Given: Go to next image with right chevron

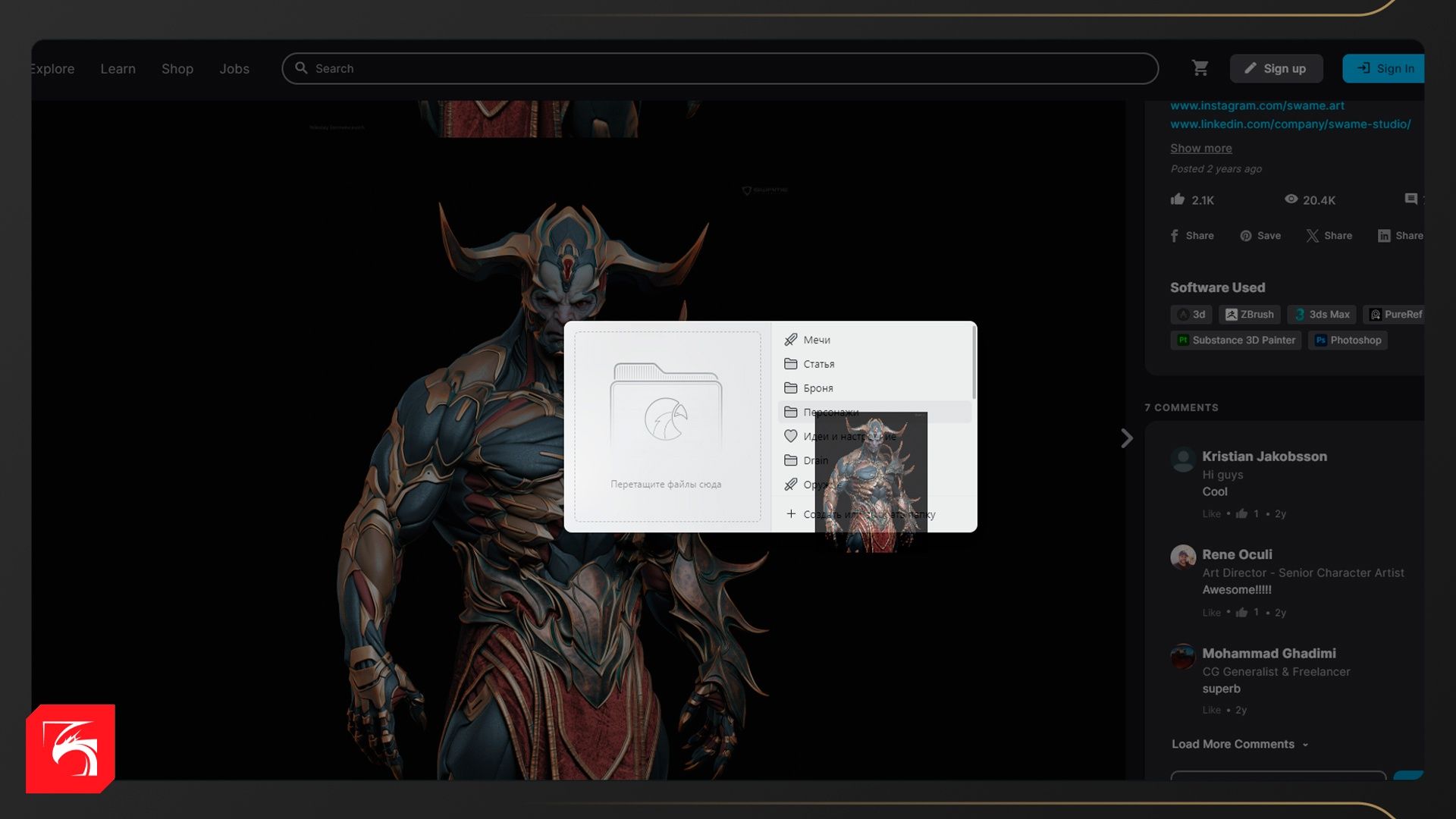Looking at the screenshot, I should coord(1127,438).
